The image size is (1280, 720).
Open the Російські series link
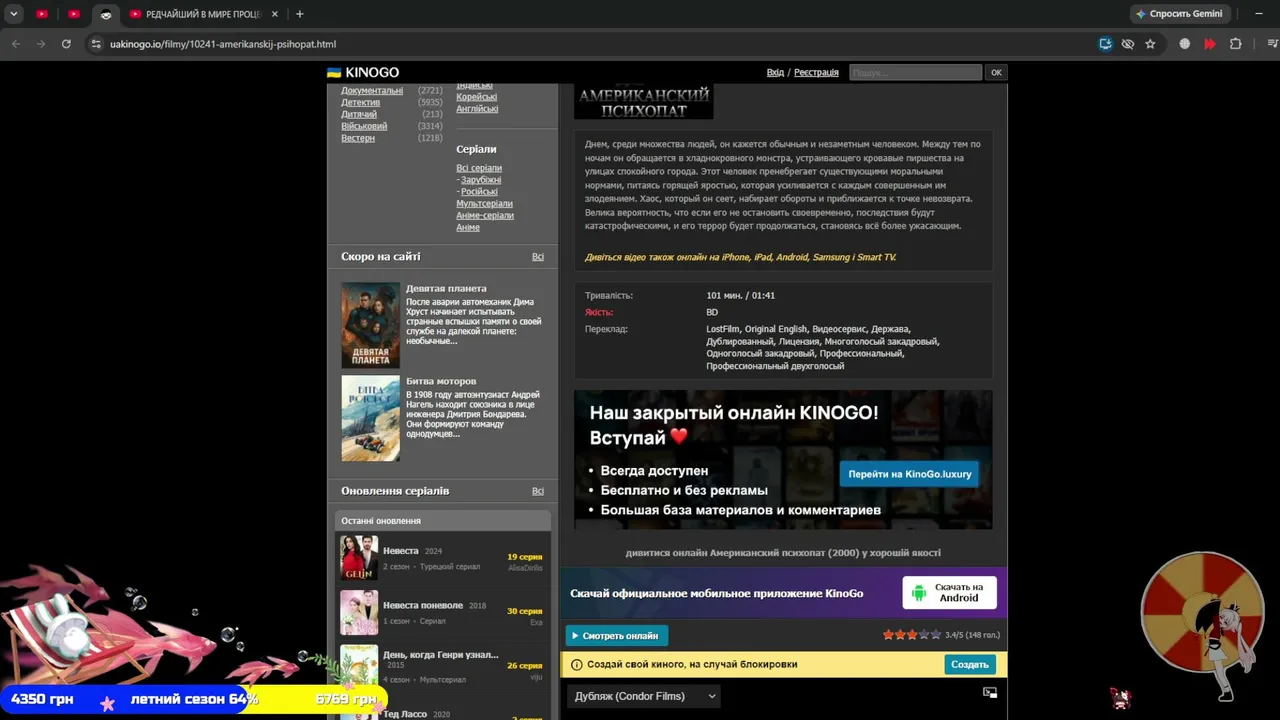tap(479, 192)
